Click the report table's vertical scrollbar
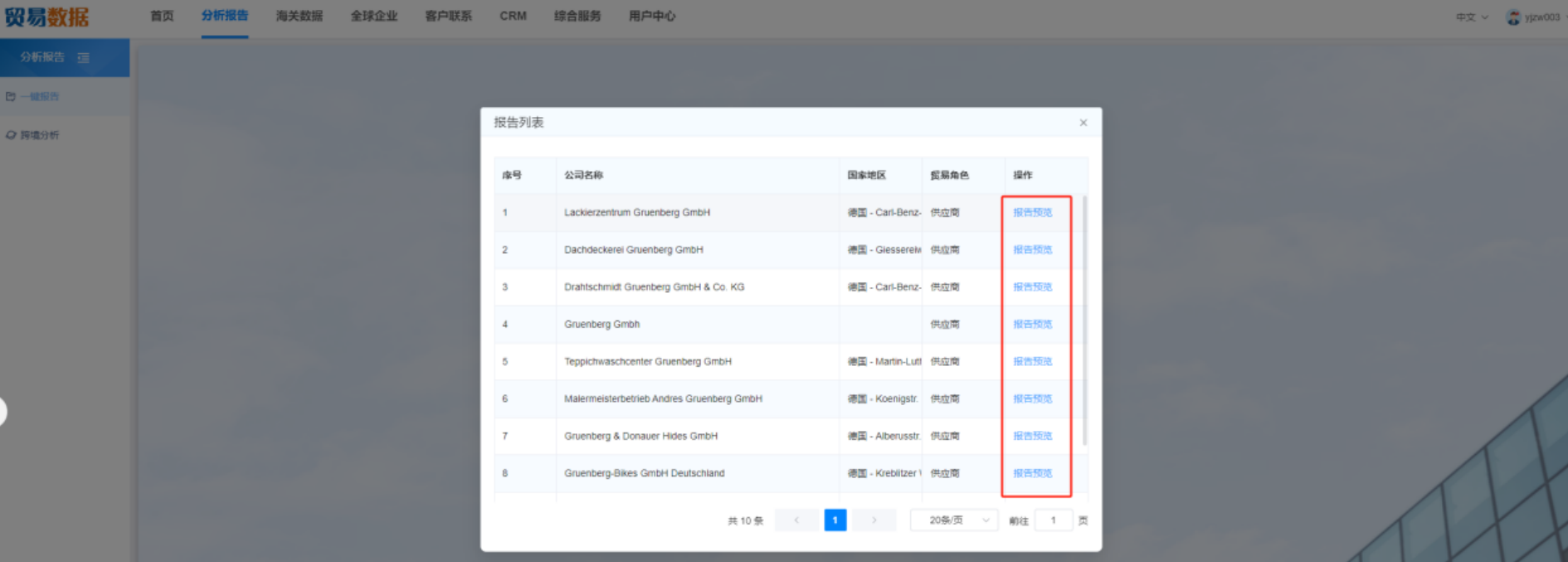 (x=1084, y=320)
